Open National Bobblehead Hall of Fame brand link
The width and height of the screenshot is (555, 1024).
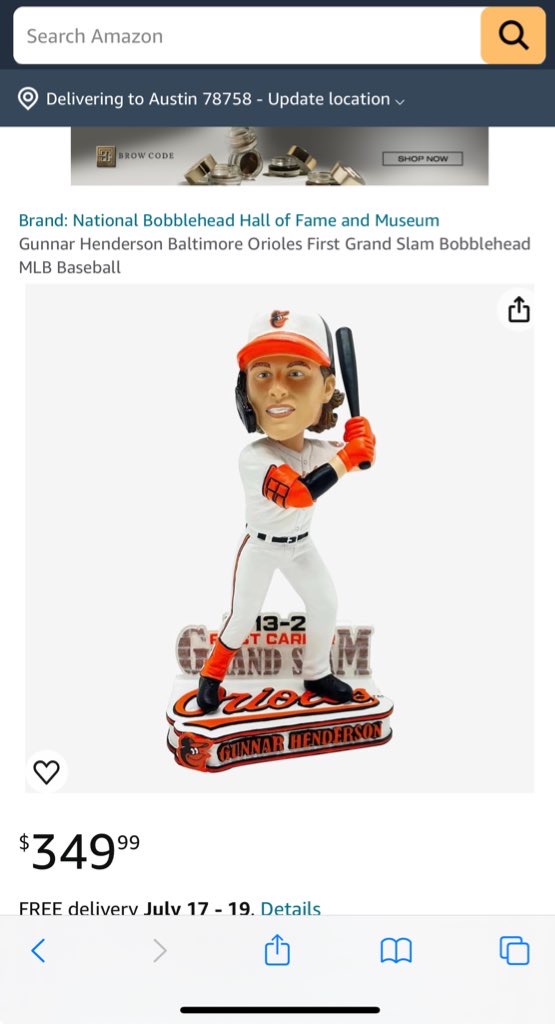tap(229, 220)
